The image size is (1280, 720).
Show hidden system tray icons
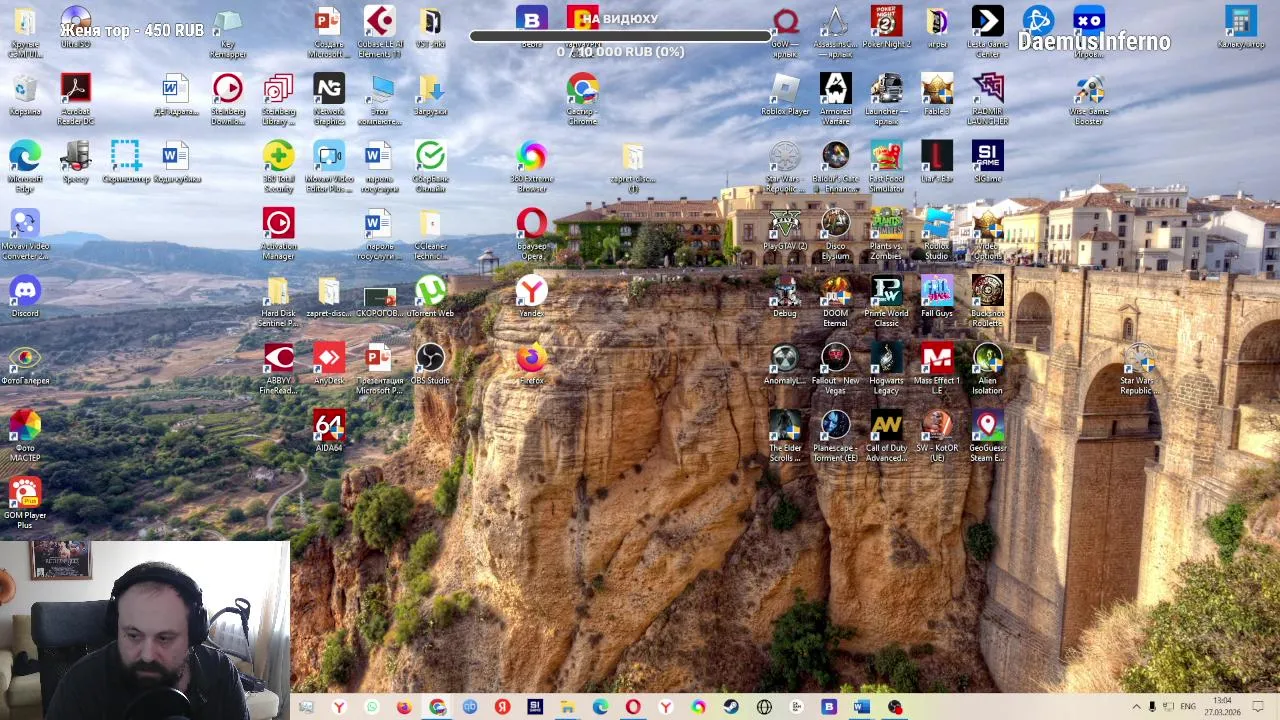pyautogui.click(x=1136, y=707)
